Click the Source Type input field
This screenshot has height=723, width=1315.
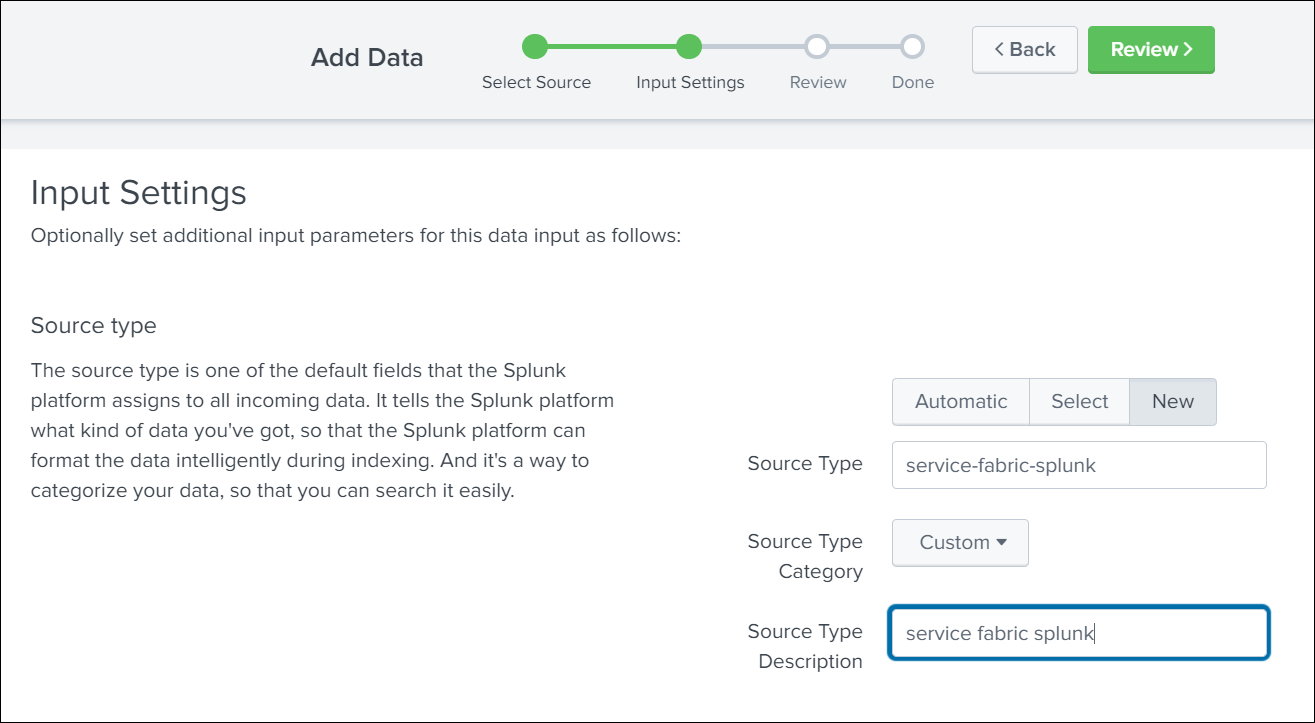click(x=1078, y=464)
